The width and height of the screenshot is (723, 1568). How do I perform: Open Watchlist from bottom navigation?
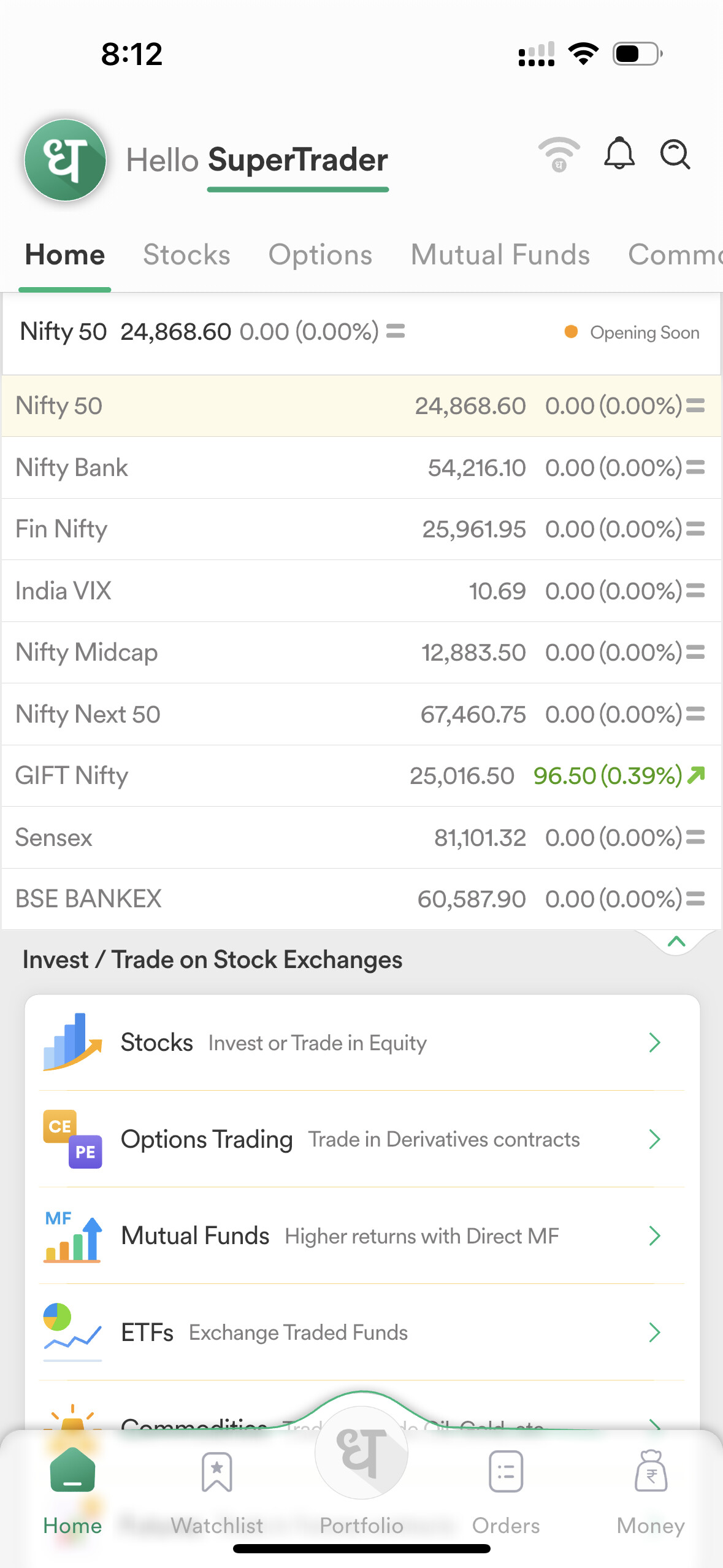[x=216, y=1489]
